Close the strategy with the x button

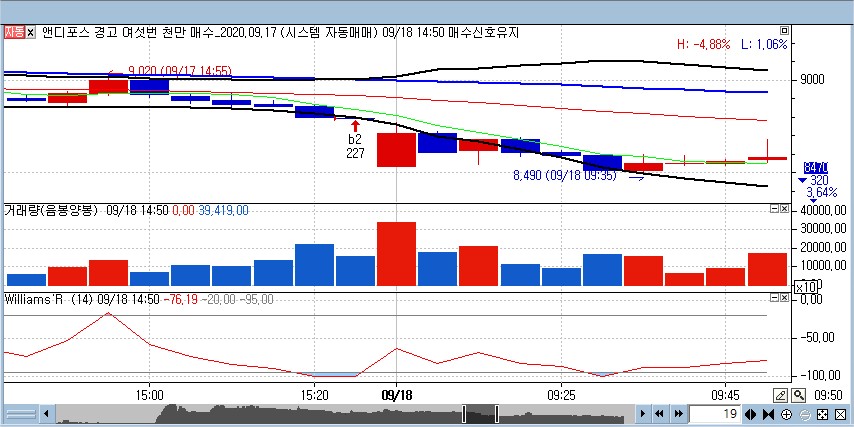point(31,32)
